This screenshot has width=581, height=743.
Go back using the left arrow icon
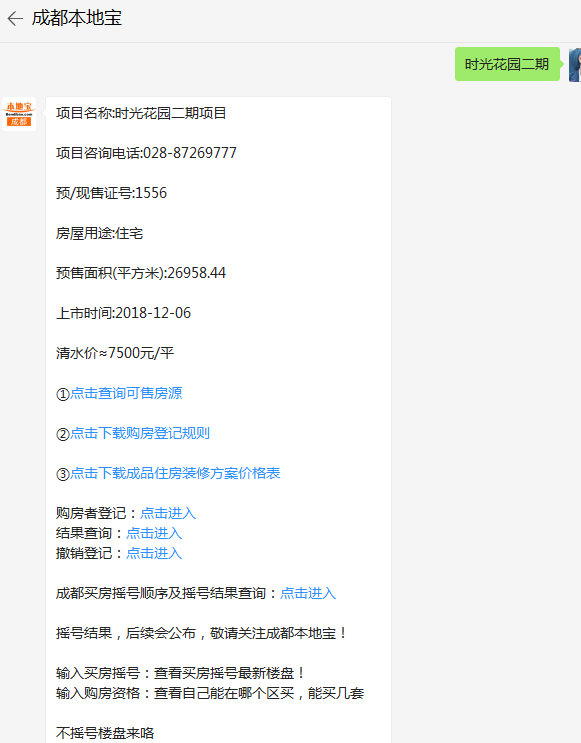15,18
